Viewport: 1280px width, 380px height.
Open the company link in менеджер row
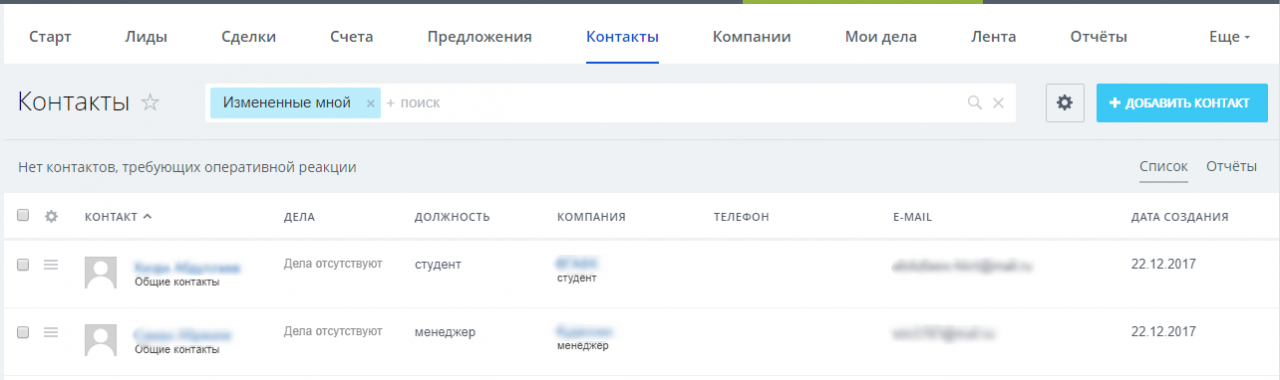tap(584, 331)
